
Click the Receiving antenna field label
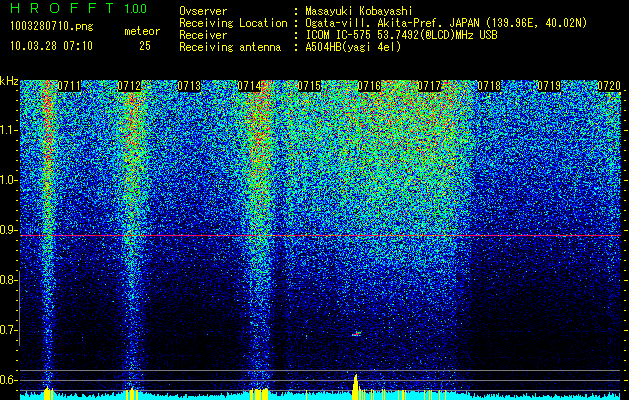pos(230,47)
